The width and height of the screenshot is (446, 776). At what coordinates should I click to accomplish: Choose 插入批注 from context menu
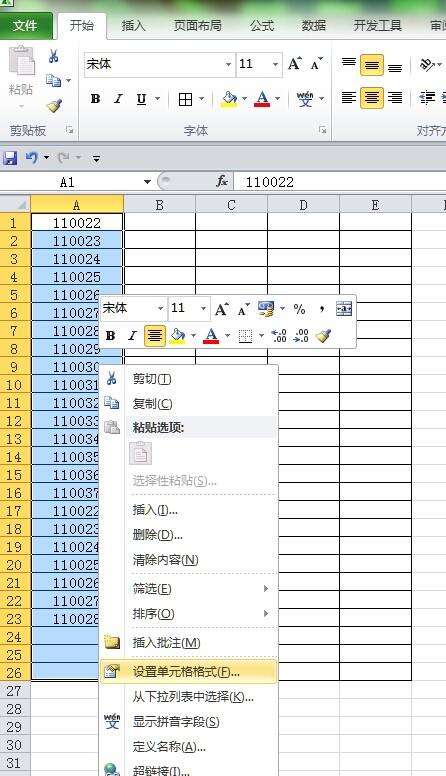(189, 643)
